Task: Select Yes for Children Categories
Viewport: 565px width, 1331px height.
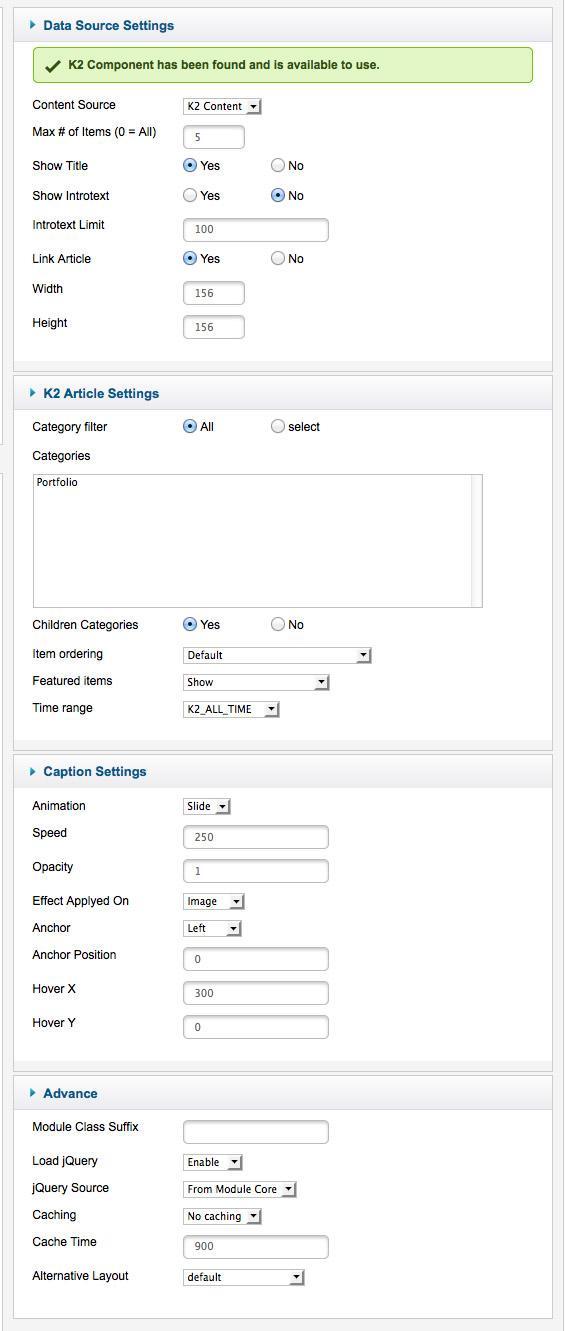Action: tap(190, 624)
